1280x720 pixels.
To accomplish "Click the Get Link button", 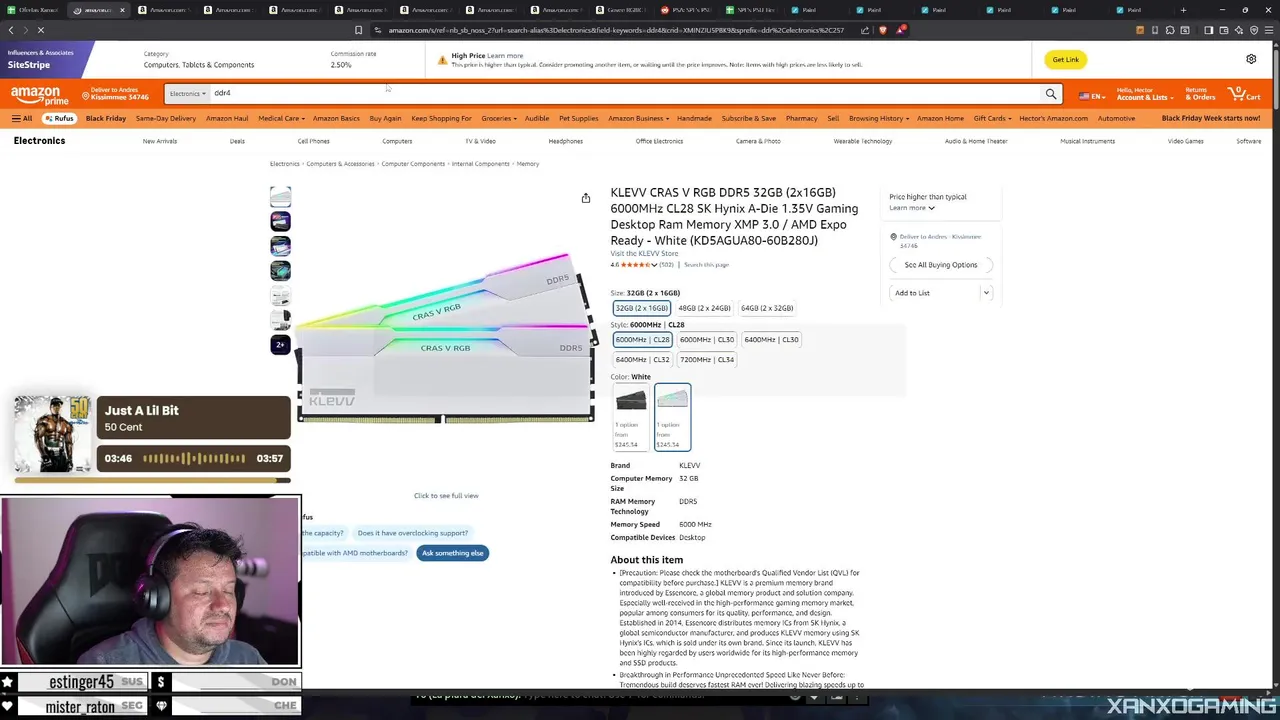I will pyautogui.click(x=1066, y=59).
